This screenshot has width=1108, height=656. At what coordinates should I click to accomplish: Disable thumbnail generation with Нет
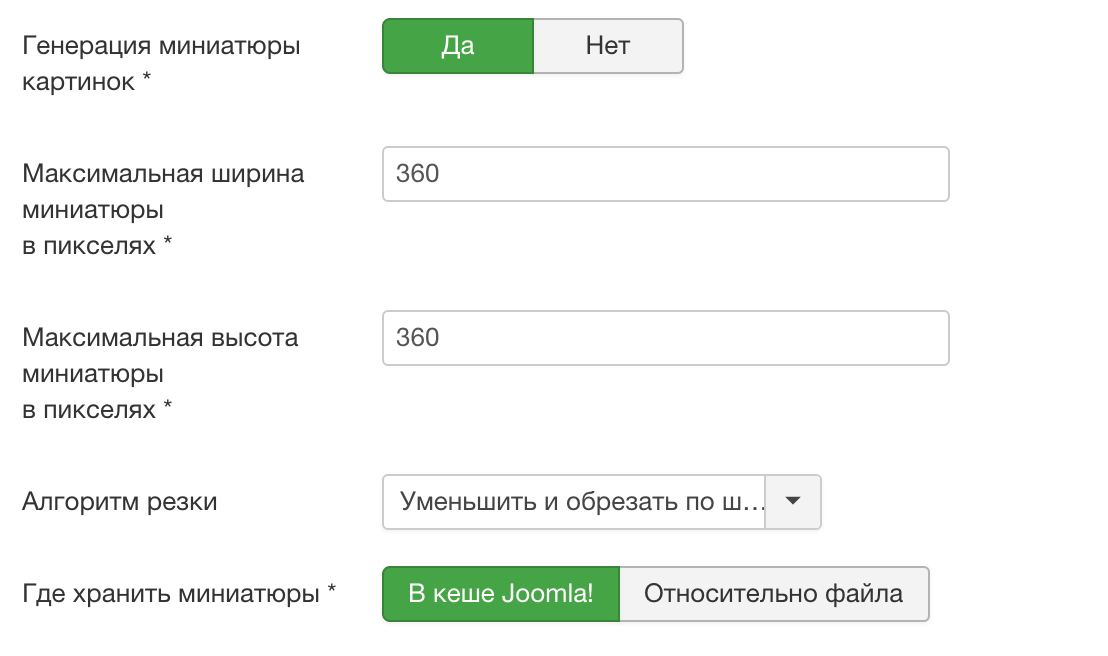pos(608,46)
